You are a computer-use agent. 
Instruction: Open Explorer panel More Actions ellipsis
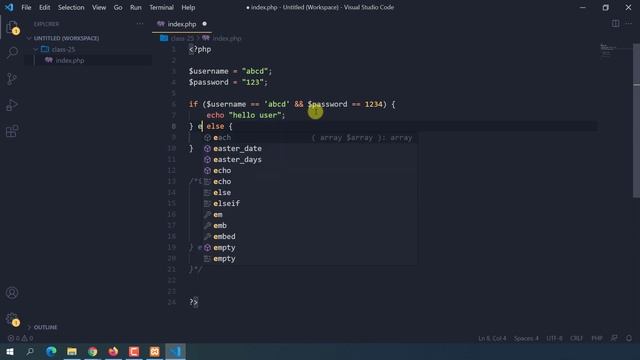140,24
